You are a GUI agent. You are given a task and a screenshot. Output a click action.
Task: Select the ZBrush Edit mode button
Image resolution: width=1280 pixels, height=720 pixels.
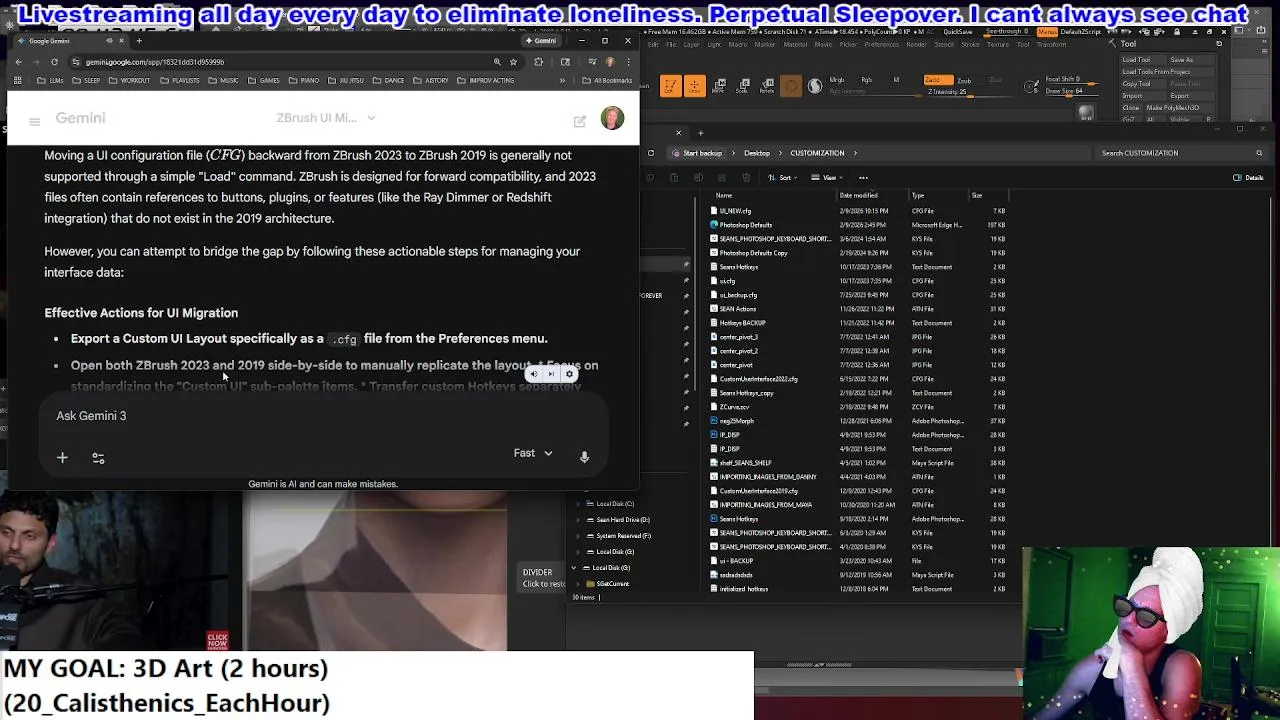tap(670, 86)
